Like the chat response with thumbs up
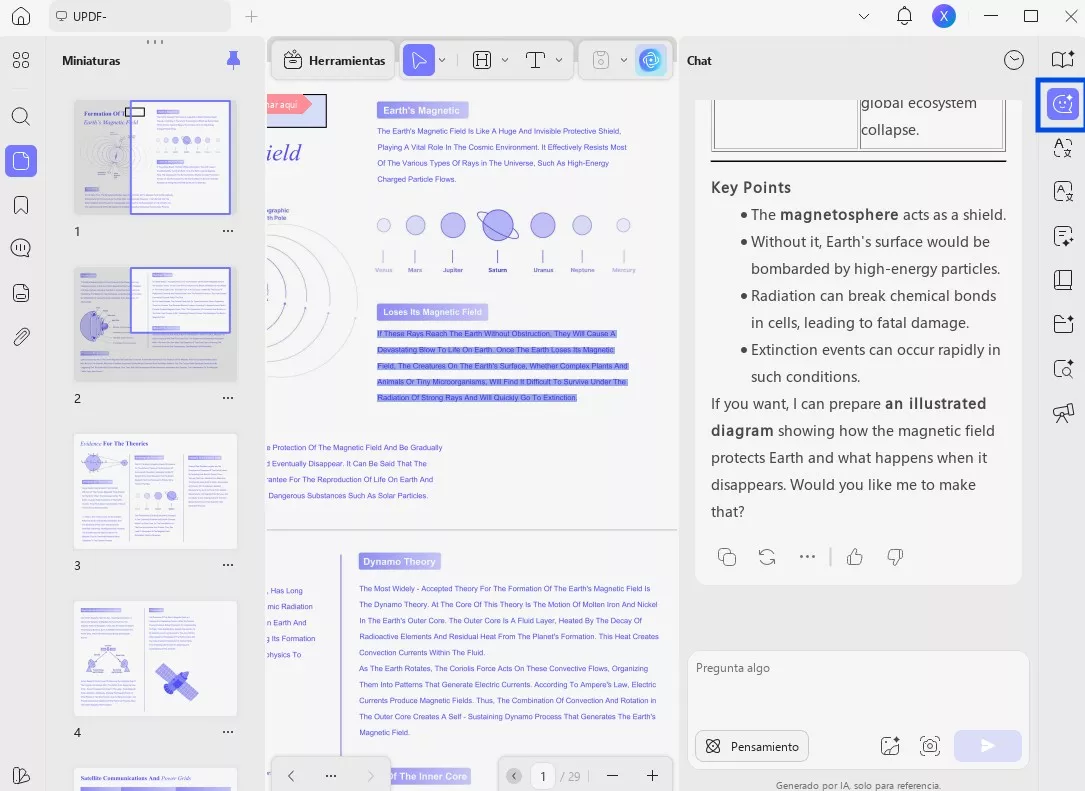 (855, 556)
